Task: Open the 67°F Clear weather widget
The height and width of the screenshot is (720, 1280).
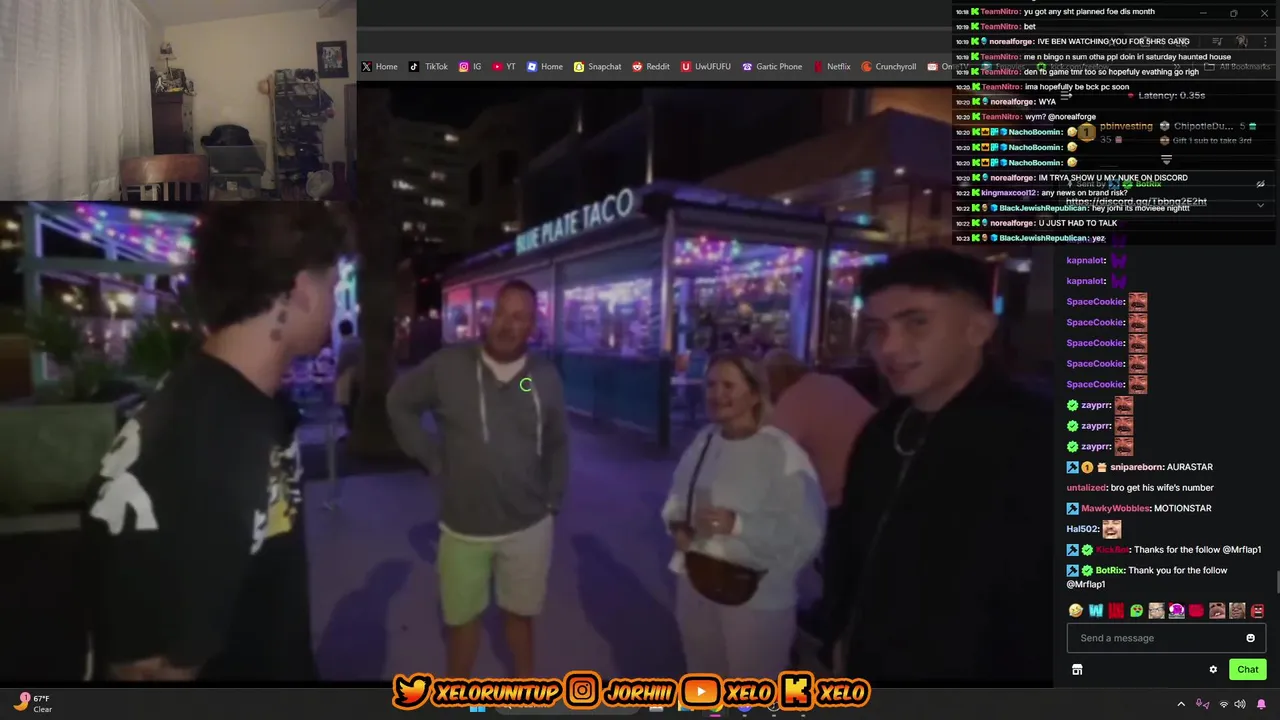Action: pyautogui.click(x=32, y=704)
